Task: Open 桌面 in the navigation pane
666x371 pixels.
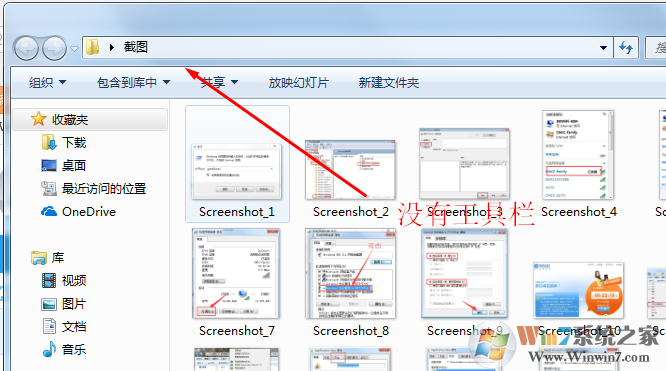Action: [74, 165]
